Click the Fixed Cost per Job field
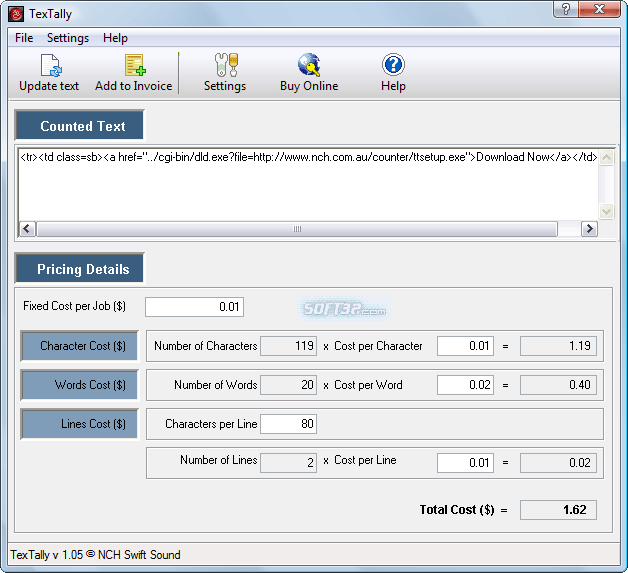 [195, 307]
